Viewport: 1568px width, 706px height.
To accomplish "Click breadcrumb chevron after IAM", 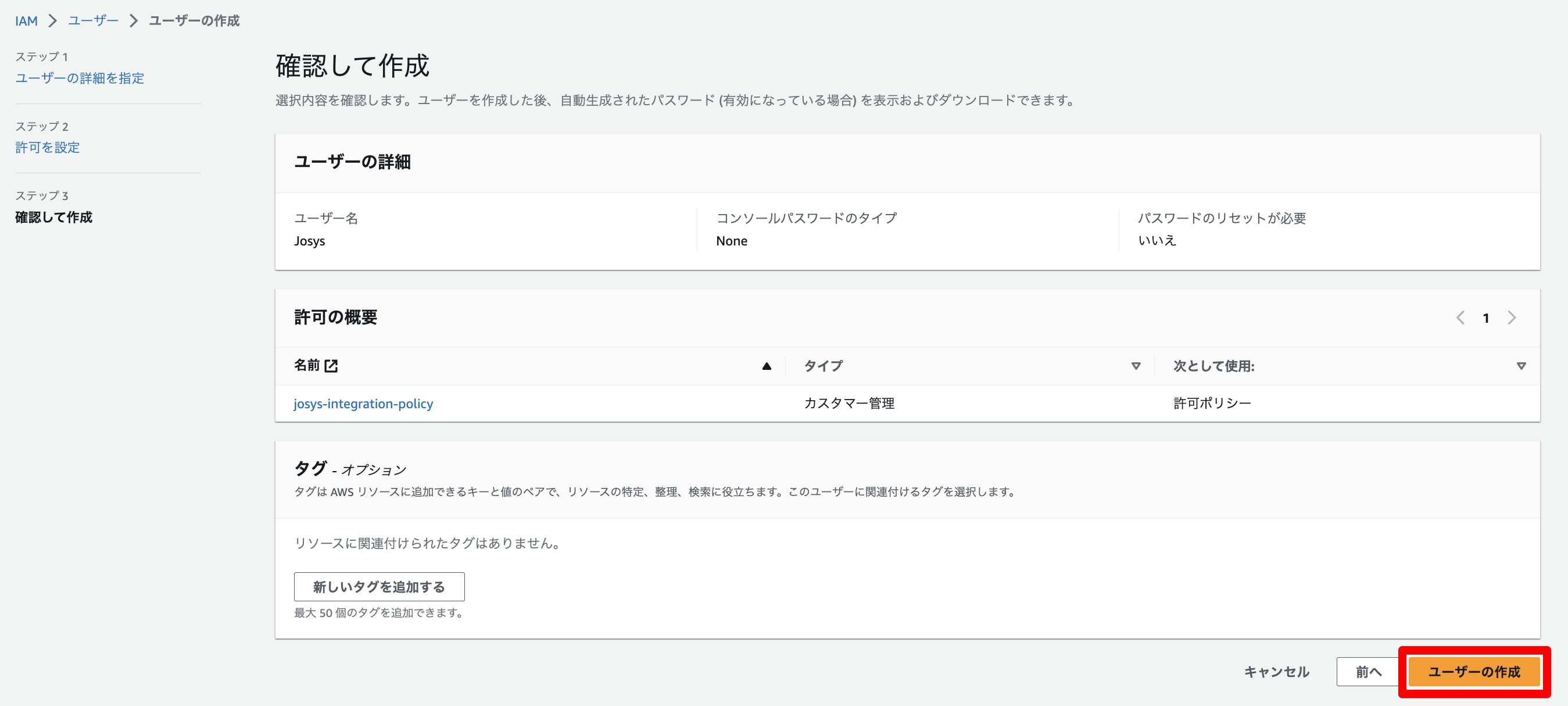I will tap(53, 21).
